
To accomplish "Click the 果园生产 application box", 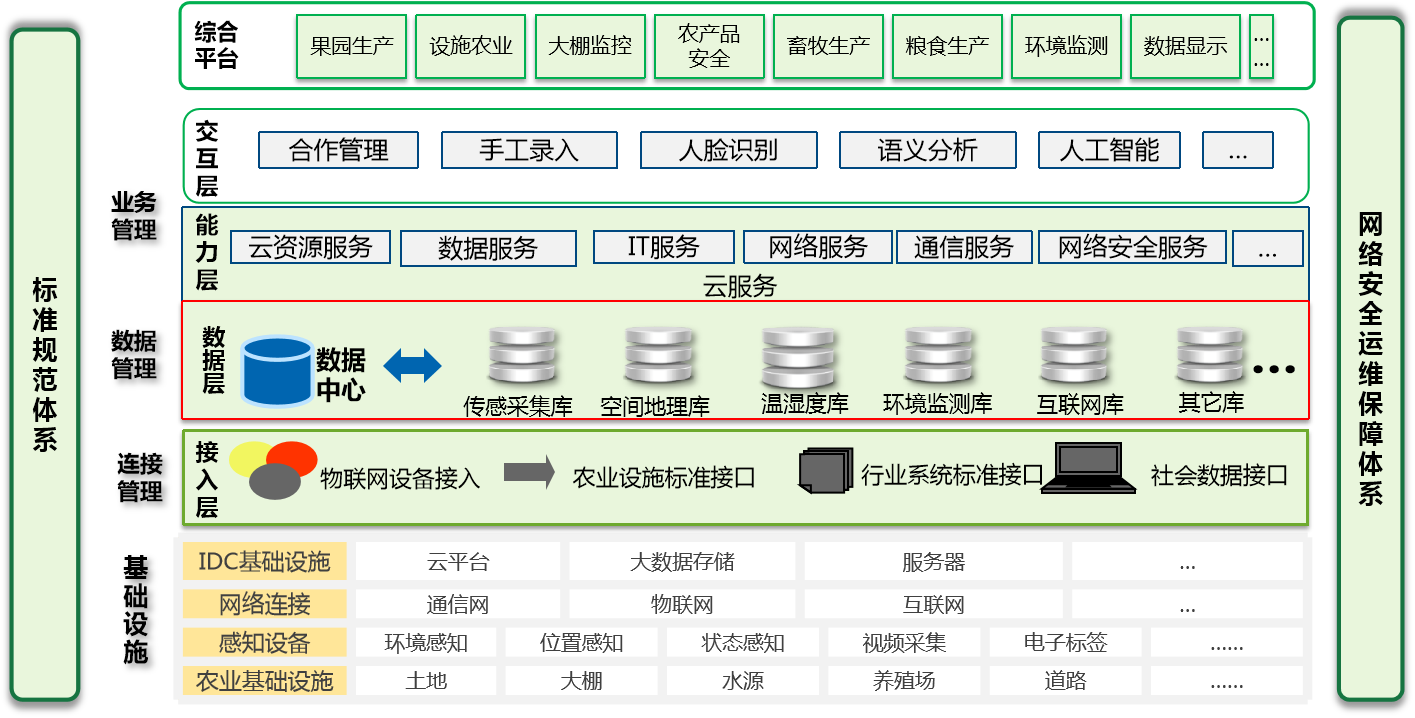I will coord(351,46).
